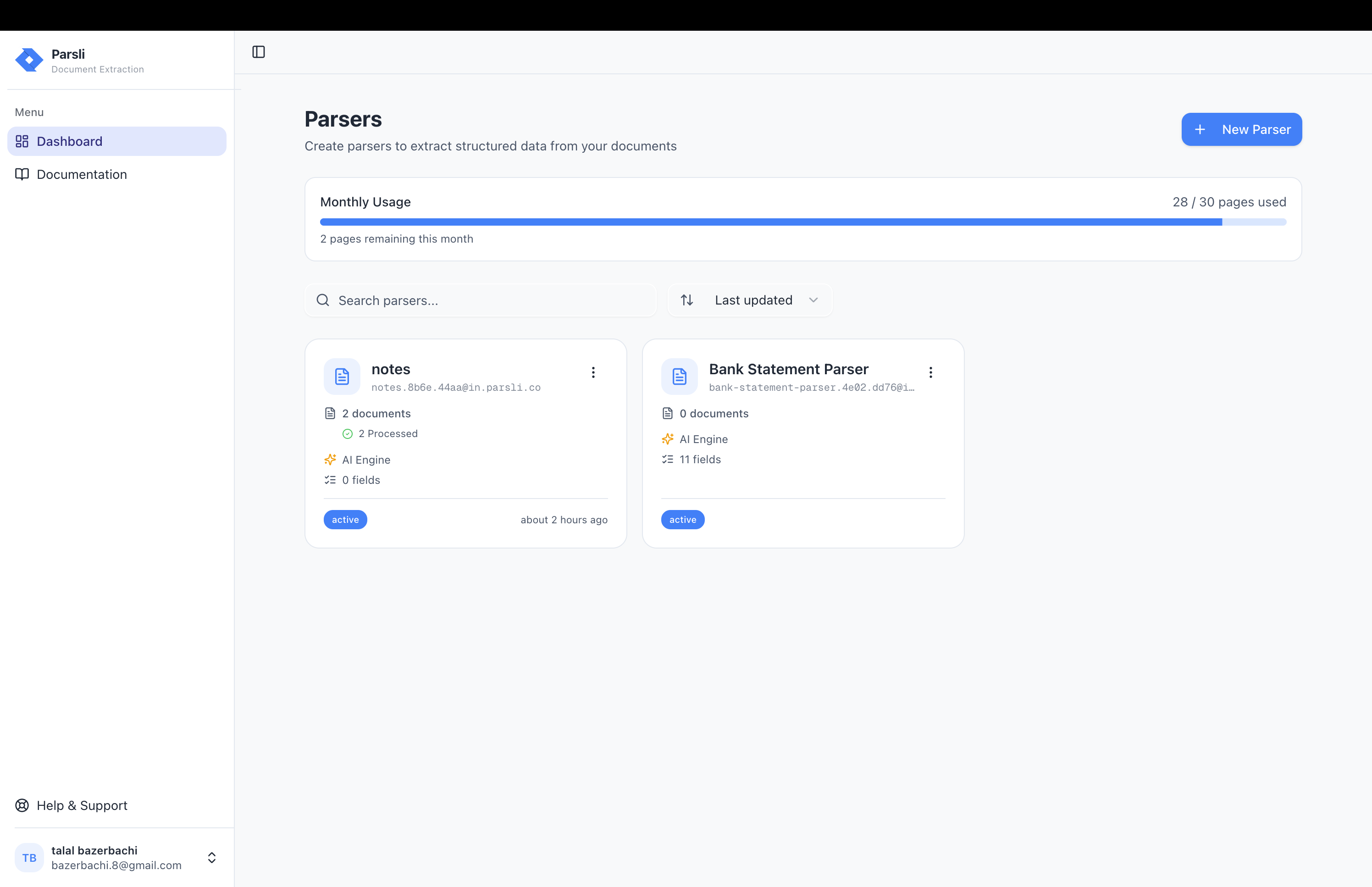Open the Bank Statement Parser options menu
Image resolution: width=1372 pixels, height=887 pixels.
point(930,373)
